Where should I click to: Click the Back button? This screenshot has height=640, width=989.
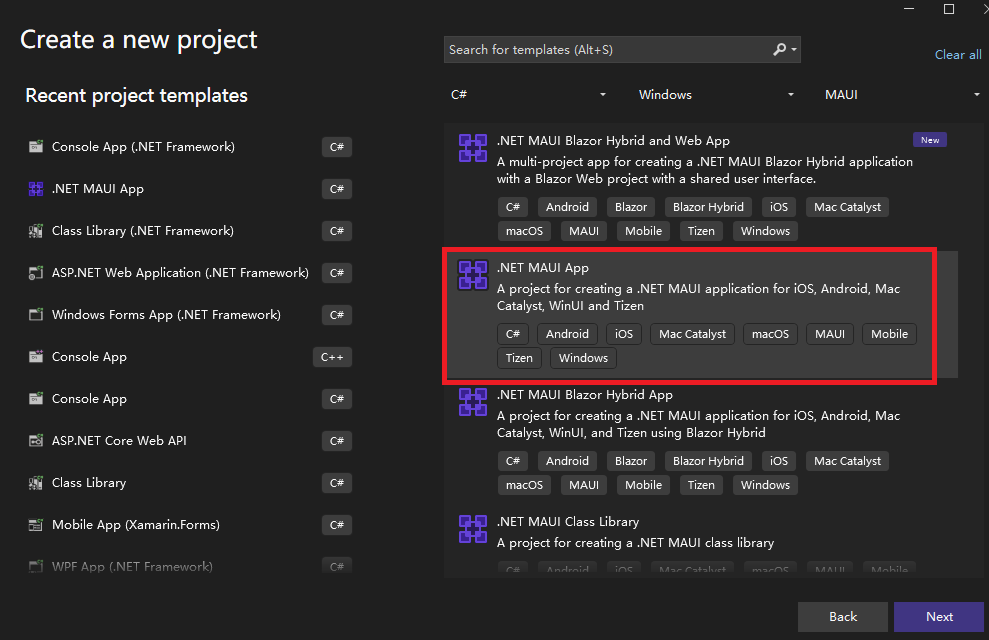click(843, 617)
